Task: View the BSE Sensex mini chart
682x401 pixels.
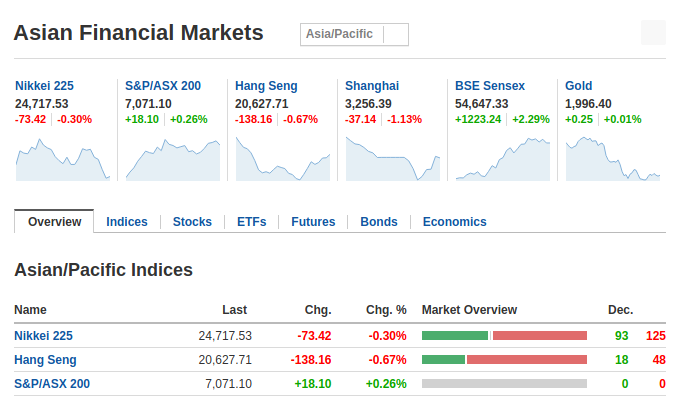Action: (x=503, y=159)
